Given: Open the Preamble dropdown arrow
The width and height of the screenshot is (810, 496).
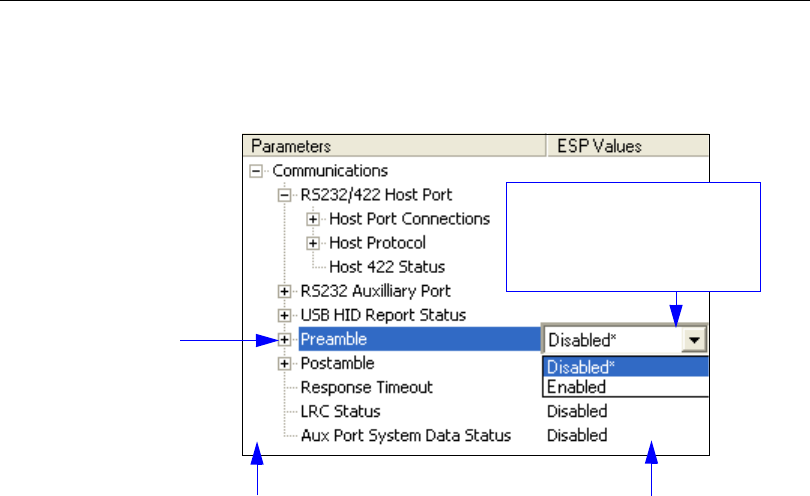Looking at the screenshot, I should coord(693,340).
